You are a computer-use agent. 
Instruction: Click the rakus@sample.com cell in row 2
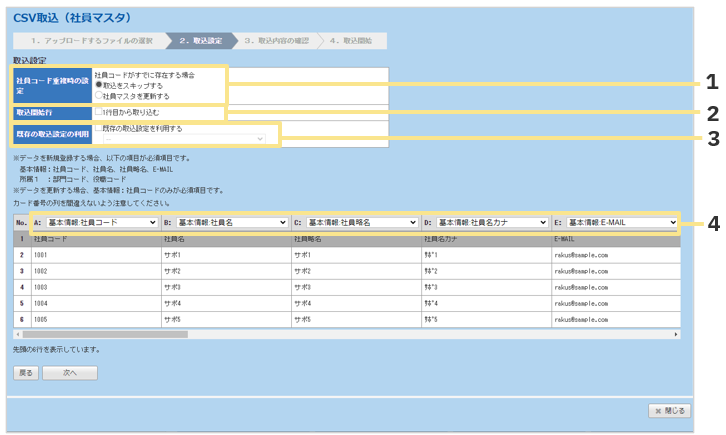(580, 255)
